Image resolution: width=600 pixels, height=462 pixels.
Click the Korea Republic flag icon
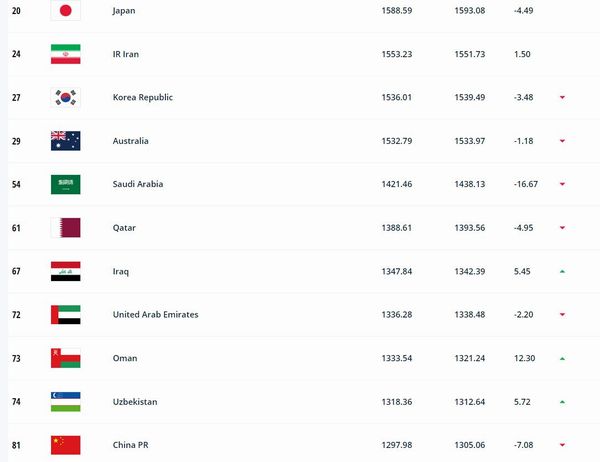tap(65, 98)
